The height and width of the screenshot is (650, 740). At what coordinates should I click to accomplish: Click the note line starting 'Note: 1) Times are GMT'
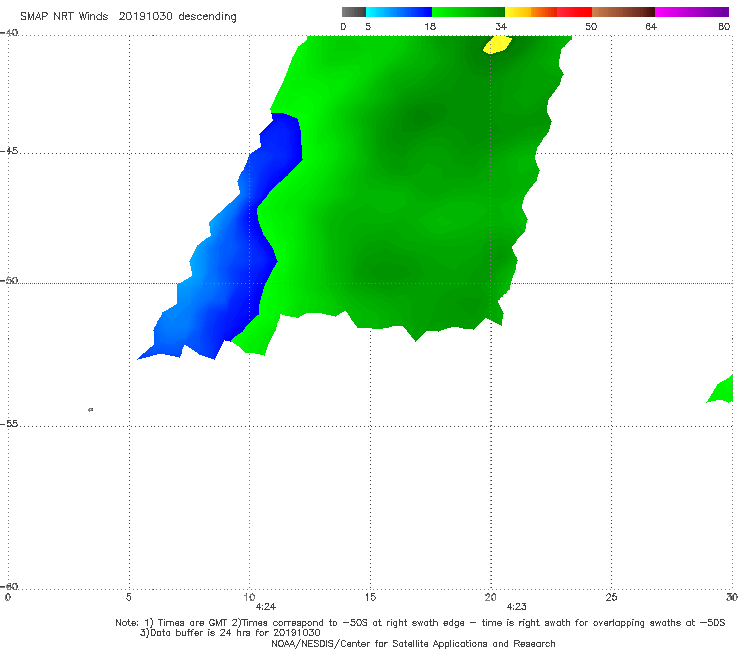pyautogui.click(x=420, y=623)
